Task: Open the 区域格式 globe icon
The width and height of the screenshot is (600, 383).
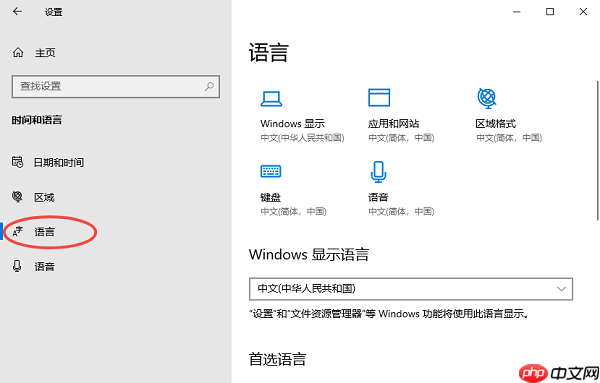Action: coord(487,98)
